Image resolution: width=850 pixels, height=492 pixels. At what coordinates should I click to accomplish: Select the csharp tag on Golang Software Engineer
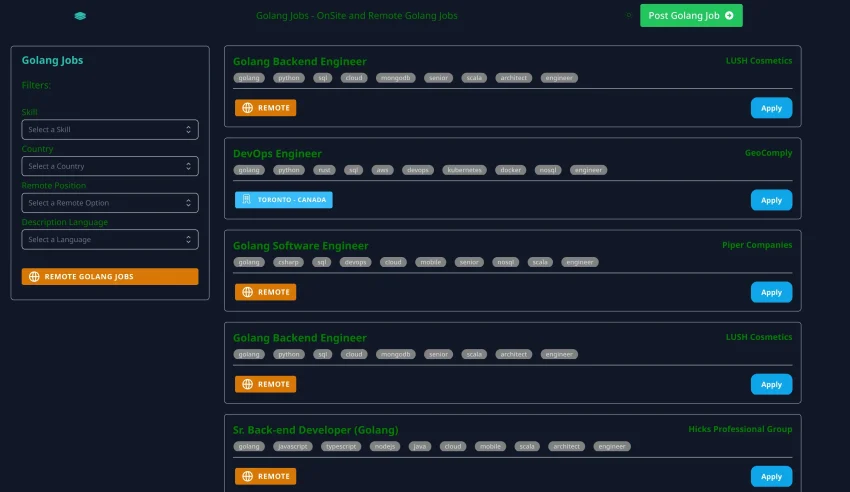[288, 262]
